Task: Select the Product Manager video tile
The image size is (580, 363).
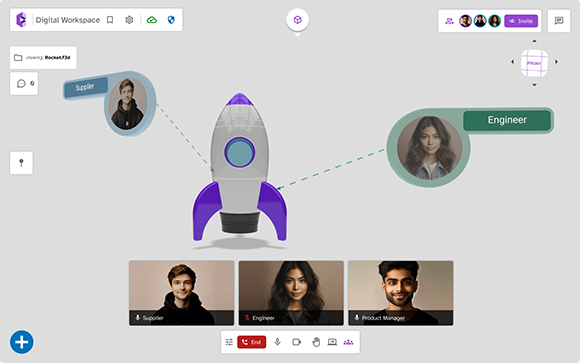Action: point(401,293)
